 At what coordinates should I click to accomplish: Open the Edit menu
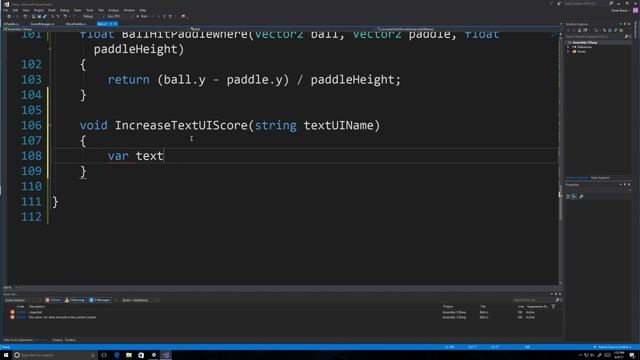15,10
